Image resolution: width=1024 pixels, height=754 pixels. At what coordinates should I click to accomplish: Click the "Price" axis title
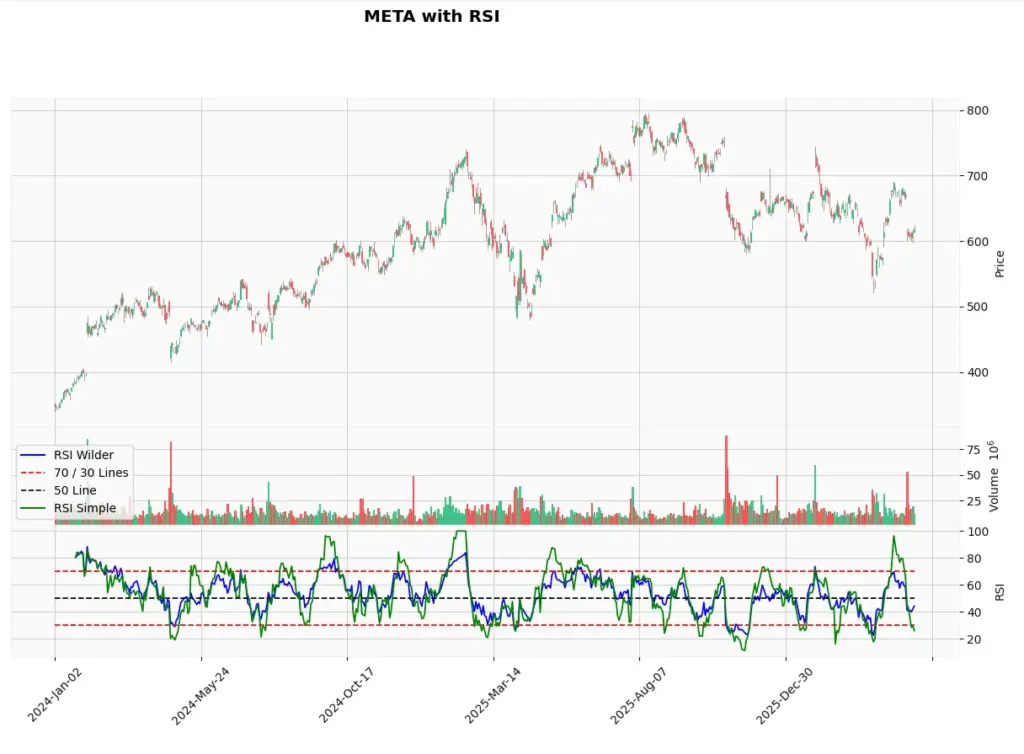click(999, 264)
